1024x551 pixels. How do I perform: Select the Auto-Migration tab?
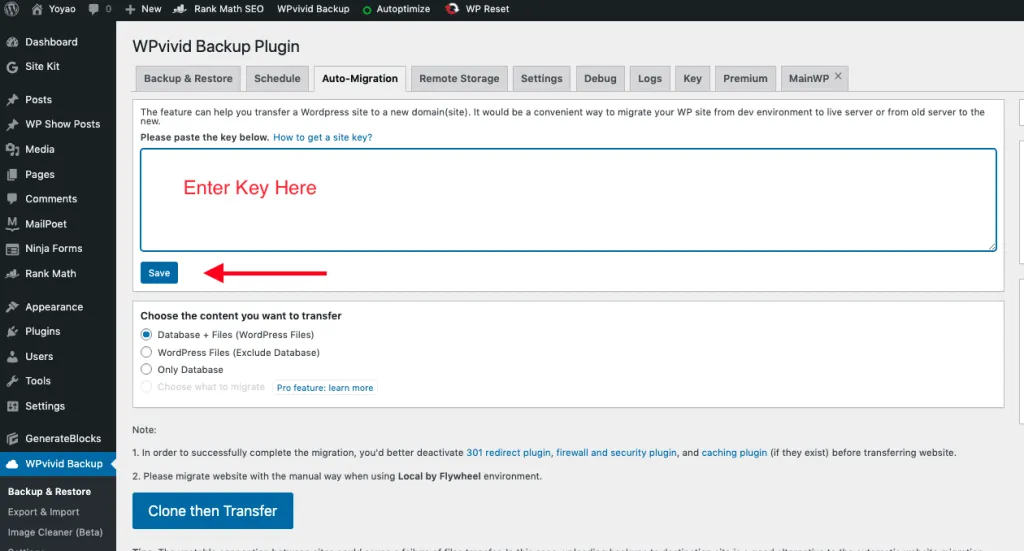(360, 78)
